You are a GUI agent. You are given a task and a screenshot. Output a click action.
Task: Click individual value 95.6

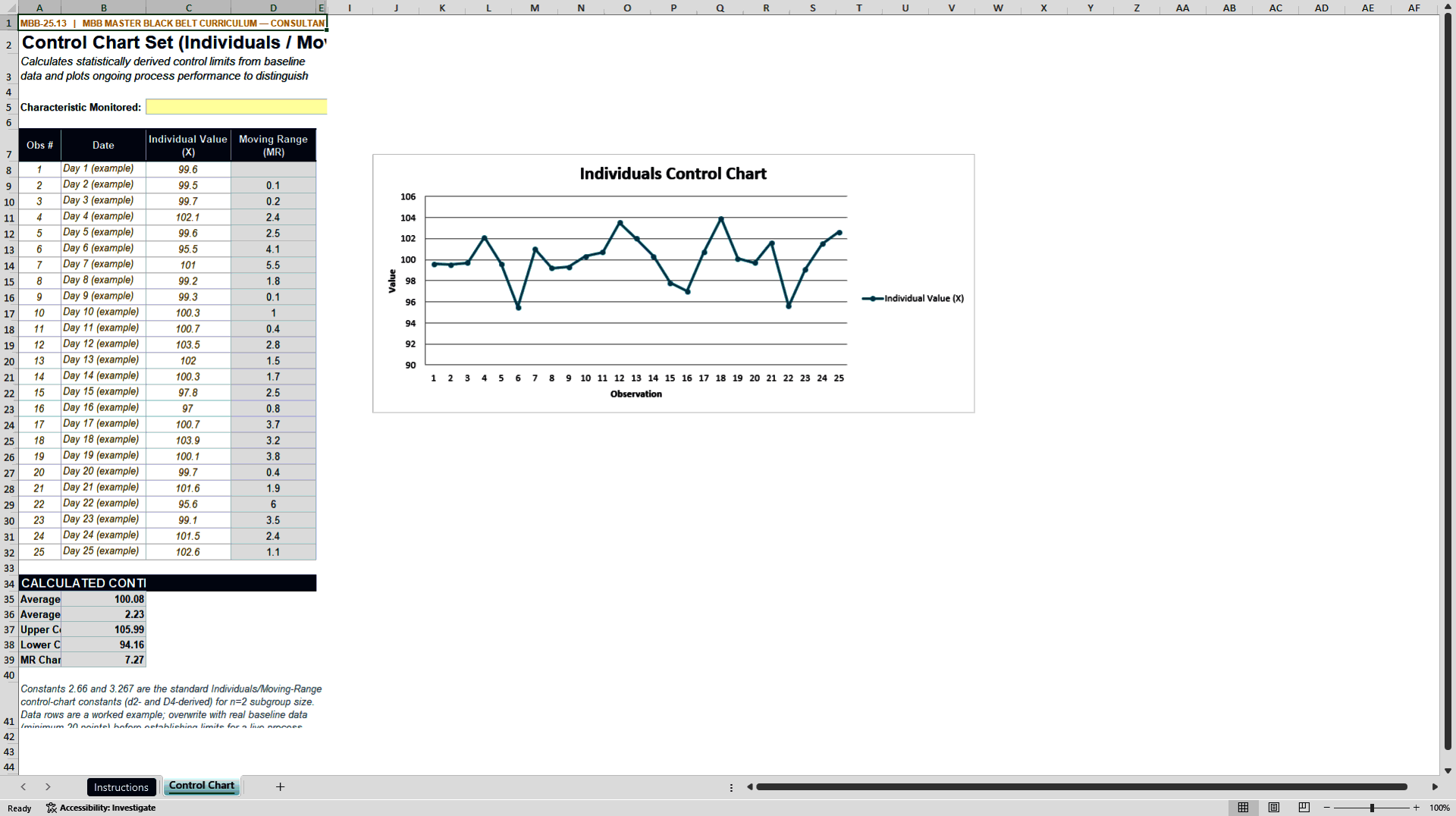pyautogui.click(x=188, y=504)
